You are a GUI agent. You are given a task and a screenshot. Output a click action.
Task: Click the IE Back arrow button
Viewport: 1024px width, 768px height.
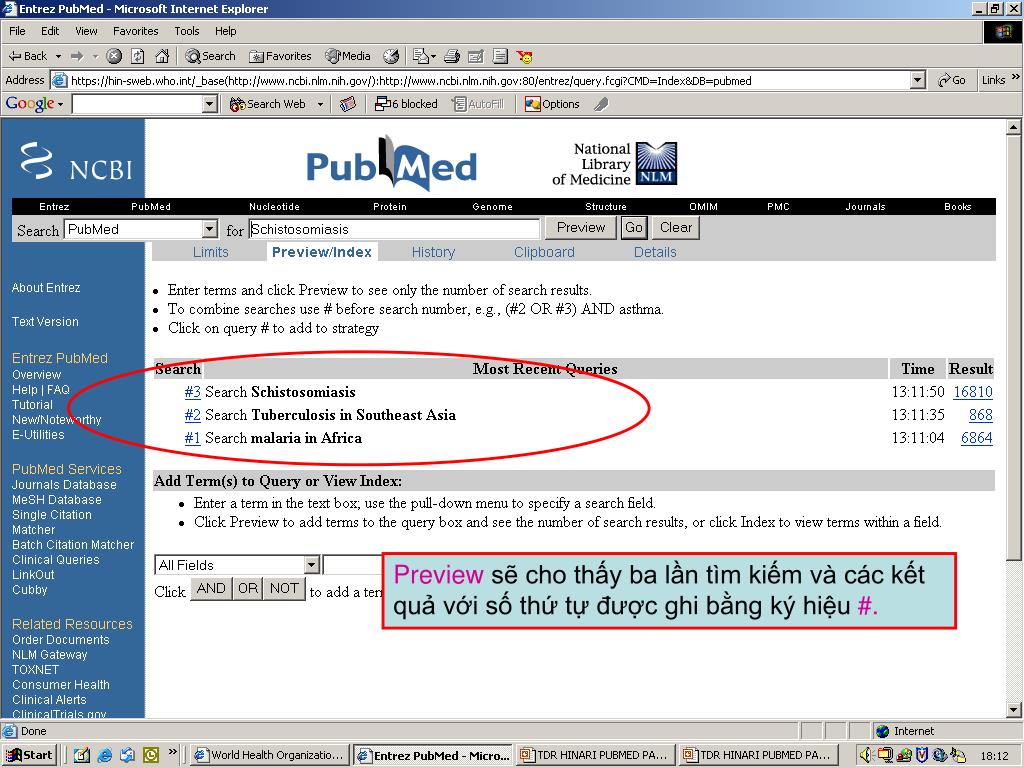27,56
